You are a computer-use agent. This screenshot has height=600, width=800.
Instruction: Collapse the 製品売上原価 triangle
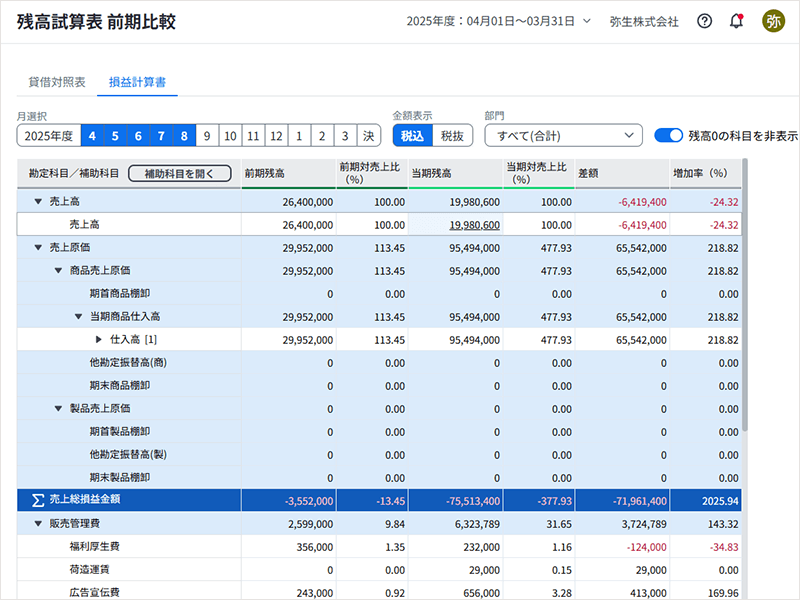(58, 408)
